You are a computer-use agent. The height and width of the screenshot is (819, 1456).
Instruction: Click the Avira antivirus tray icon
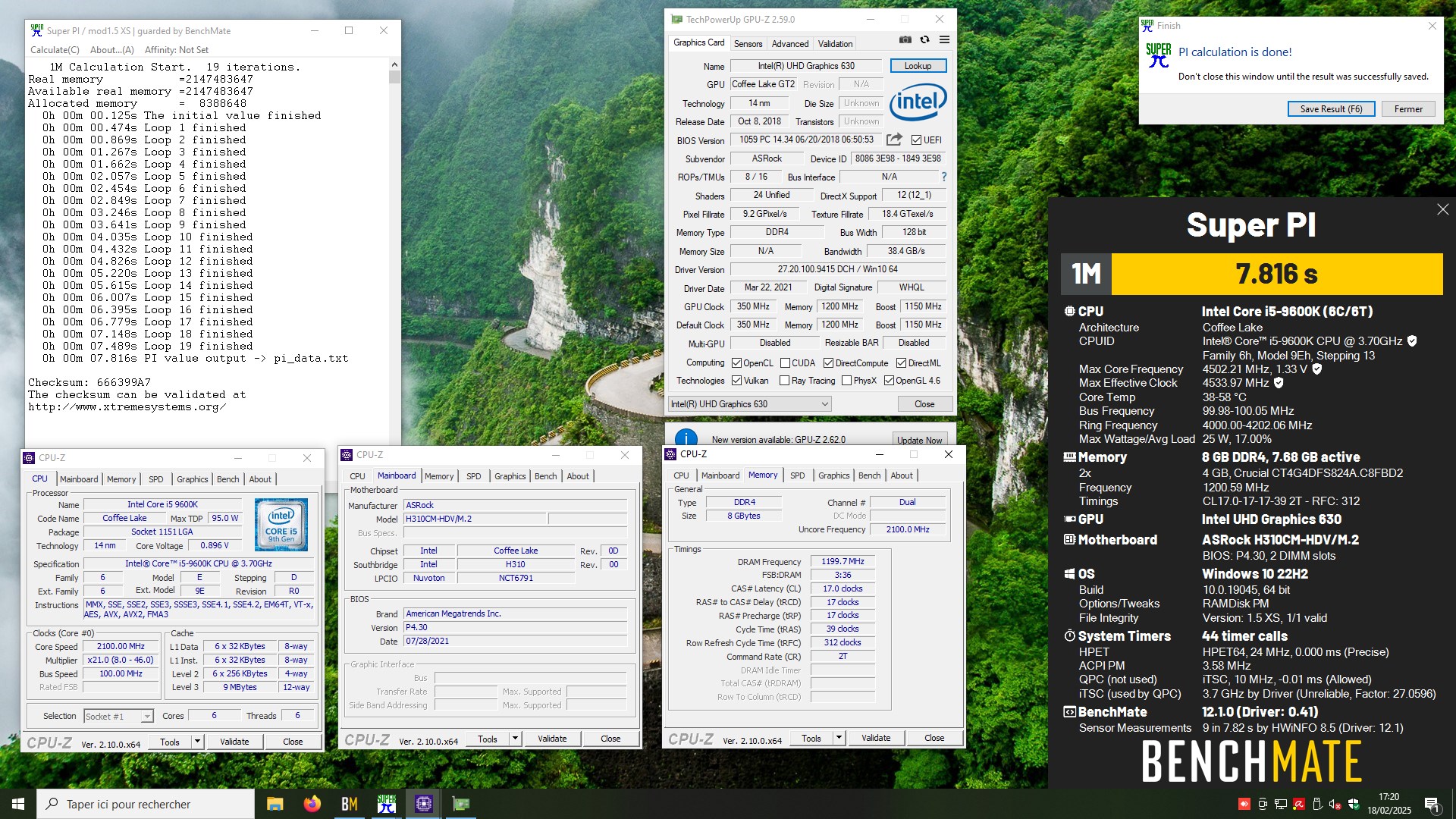(1299, 804)
